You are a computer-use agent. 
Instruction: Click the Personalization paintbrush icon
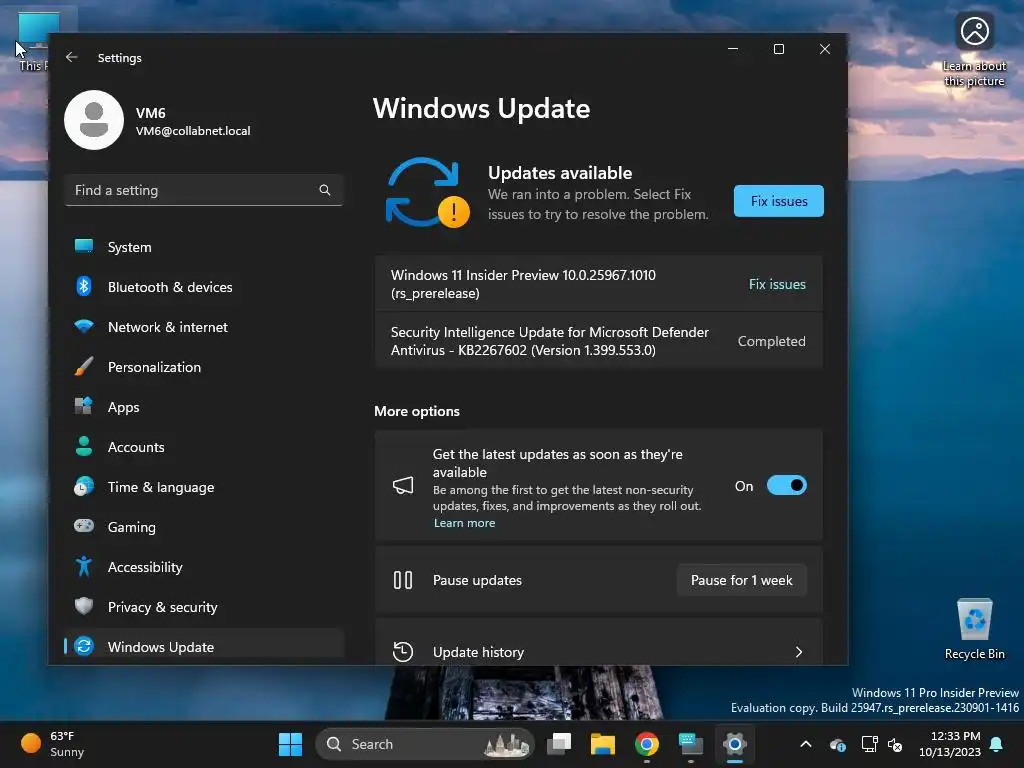[x=84, y=366]
